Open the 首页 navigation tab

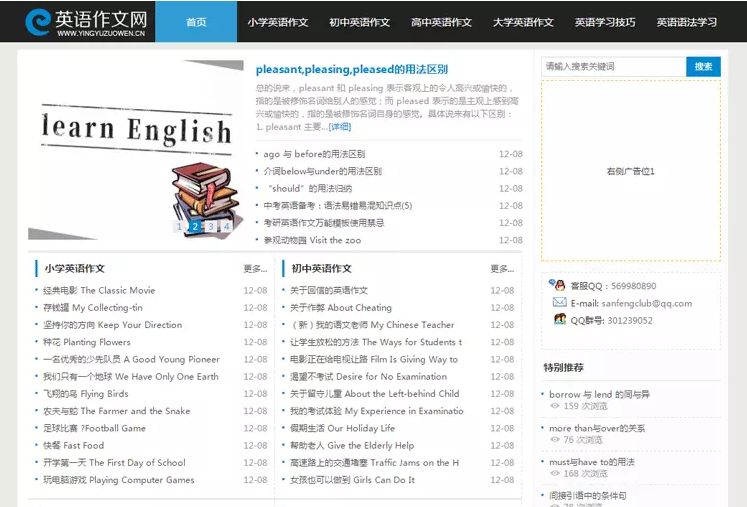coord(196,22)
